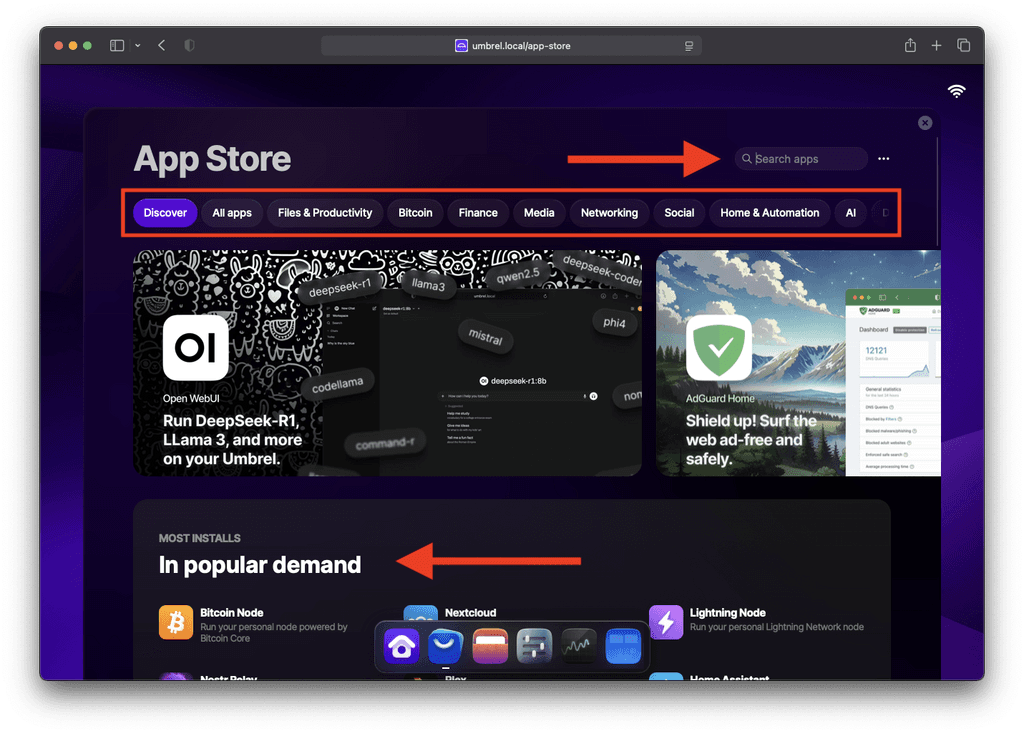Click the Wi-Fi status icon top right

(957, 91)
